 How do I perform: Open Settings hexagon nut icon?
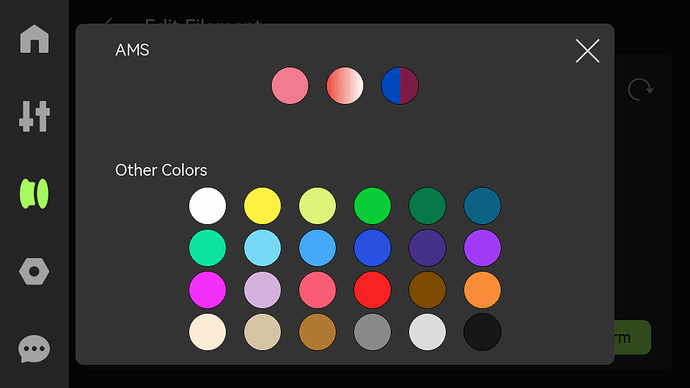(x=34, y=271)
